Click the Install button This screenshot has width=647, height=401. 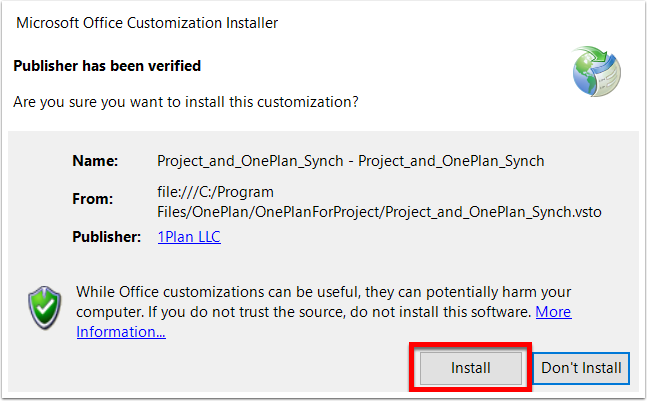[471, 368]
